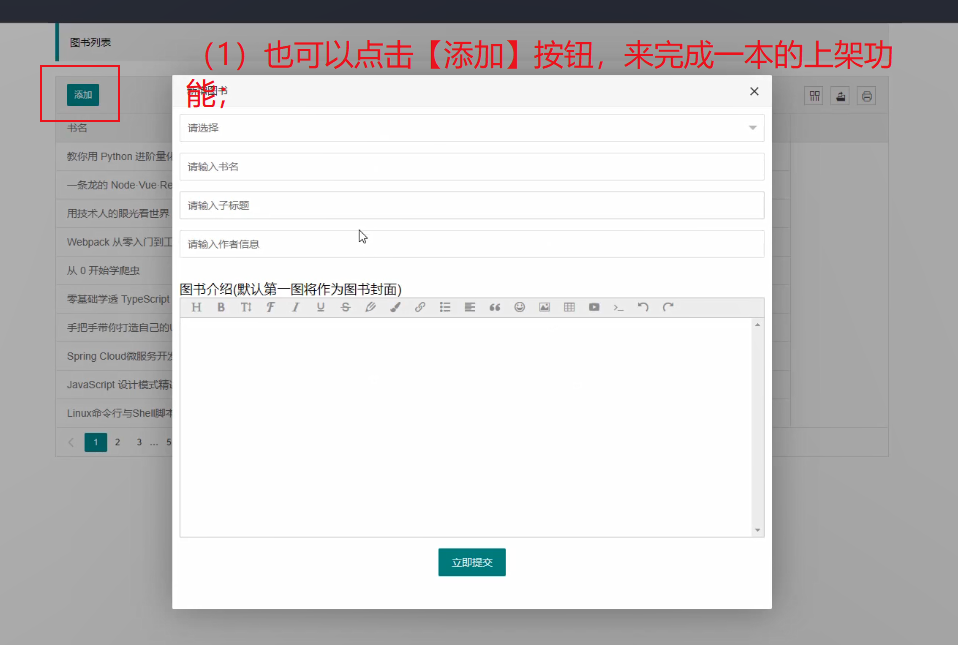Click the 书名 column header
The image size is (958, 645).
pos(77,128)
